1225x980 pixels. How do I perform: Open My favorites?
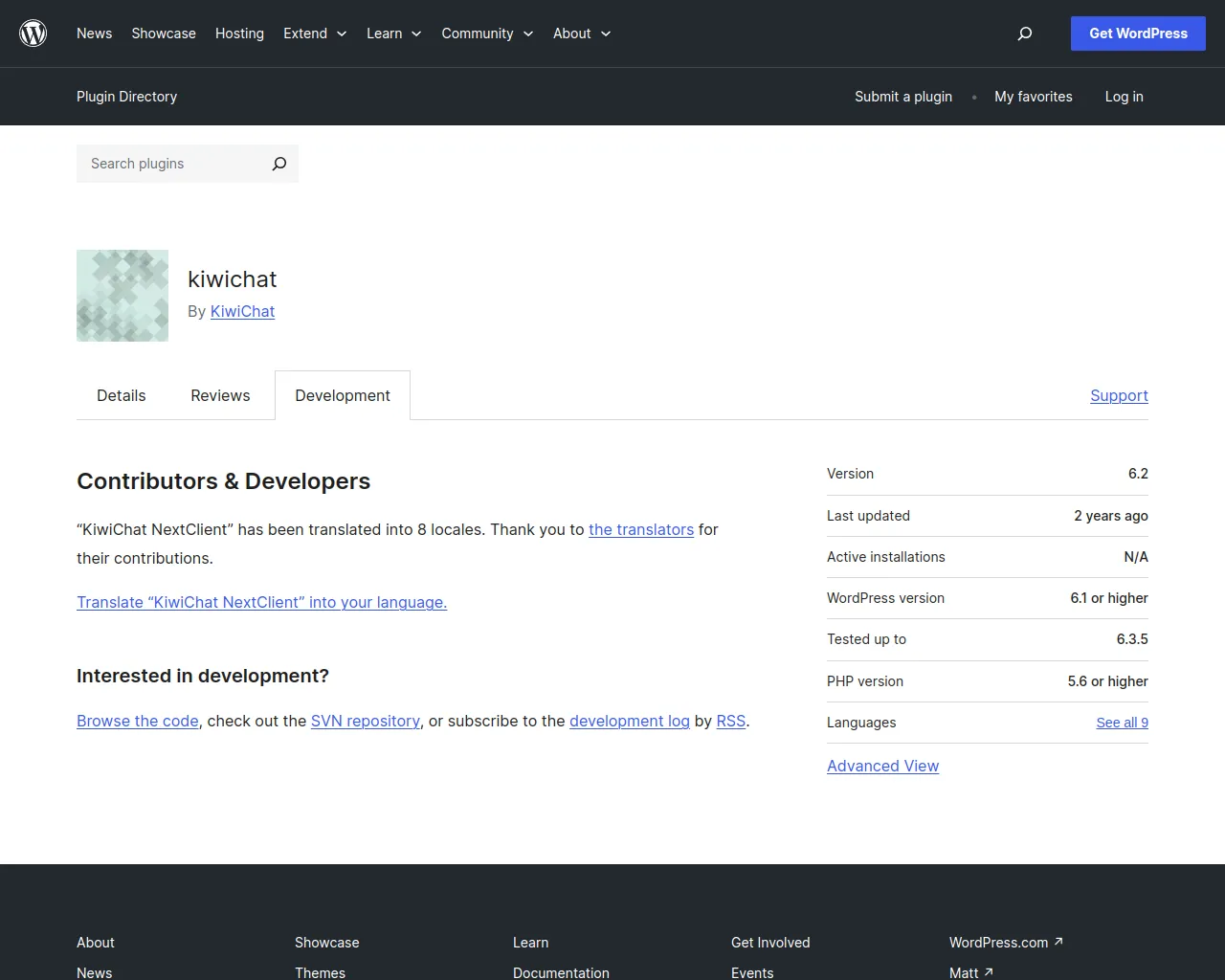click(x=1034, y=97)
